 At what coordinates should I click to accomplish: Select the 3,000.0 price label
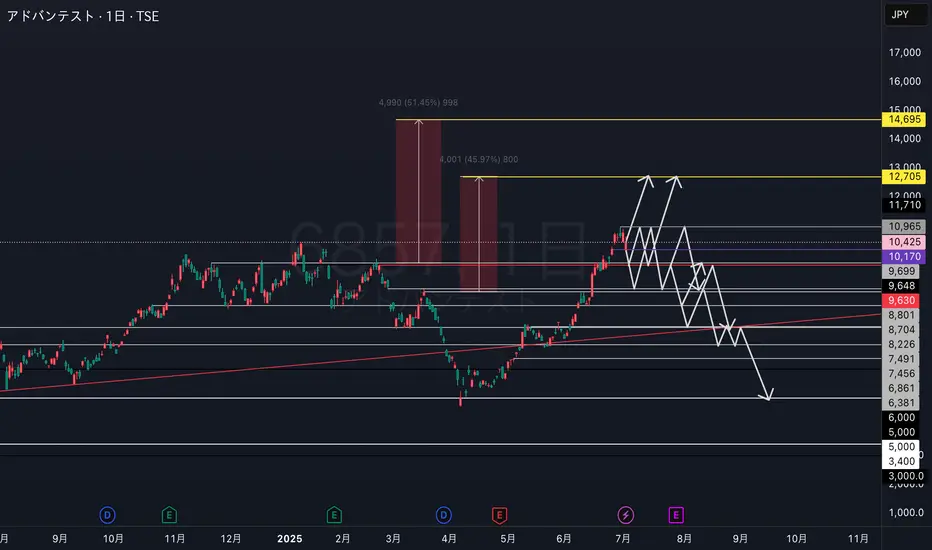pos(905,476)
